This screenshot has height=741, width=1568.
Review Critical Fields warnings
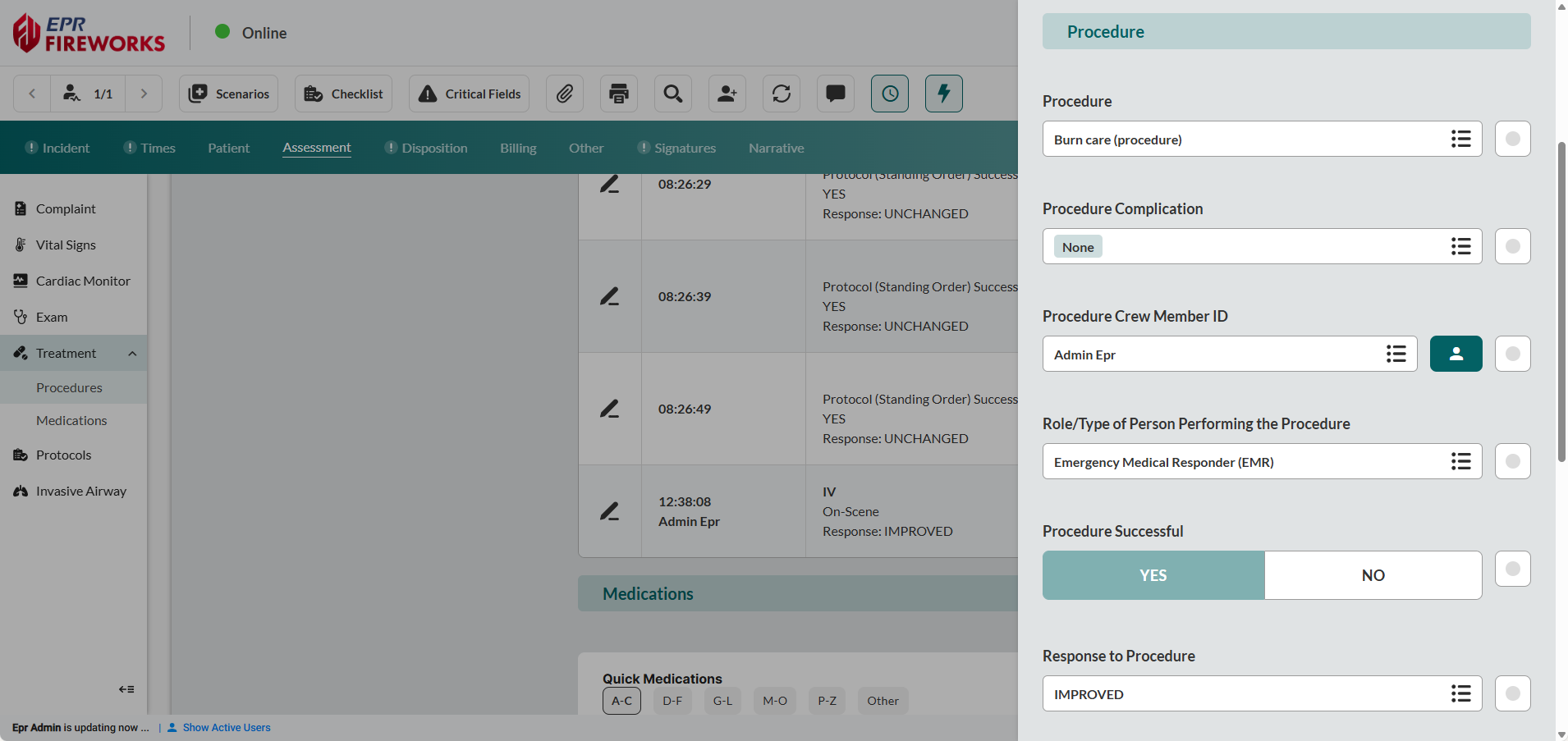pos(468,94)
